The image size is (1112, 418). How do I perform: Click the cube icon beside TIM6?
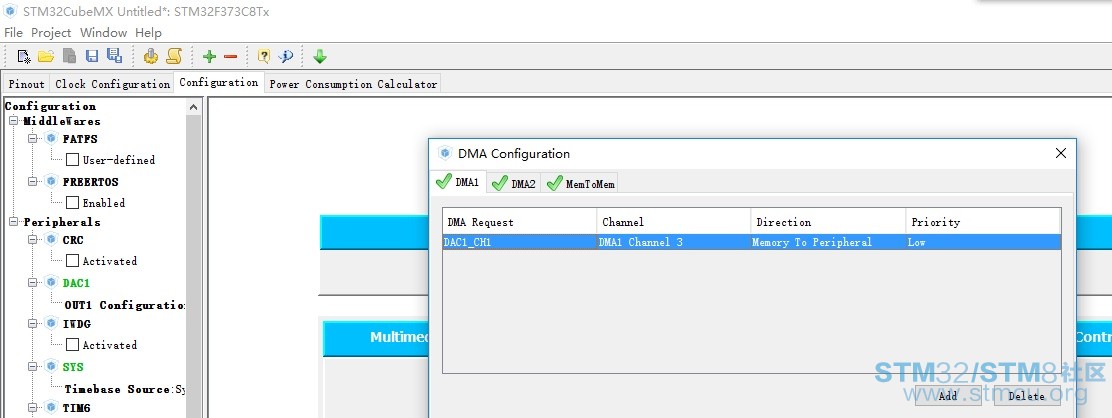[x=51, y=407]
